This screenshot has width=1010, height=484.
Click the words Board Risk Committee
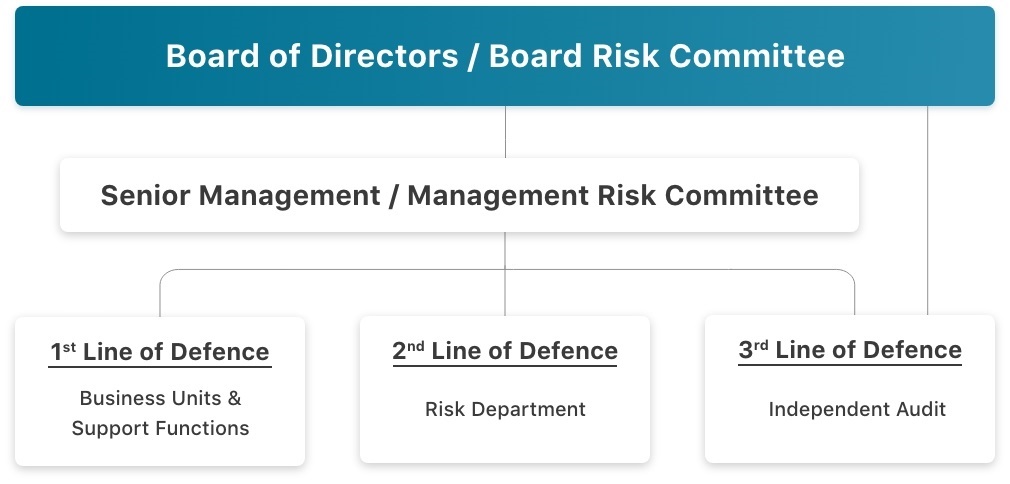[x=667, y=56]
